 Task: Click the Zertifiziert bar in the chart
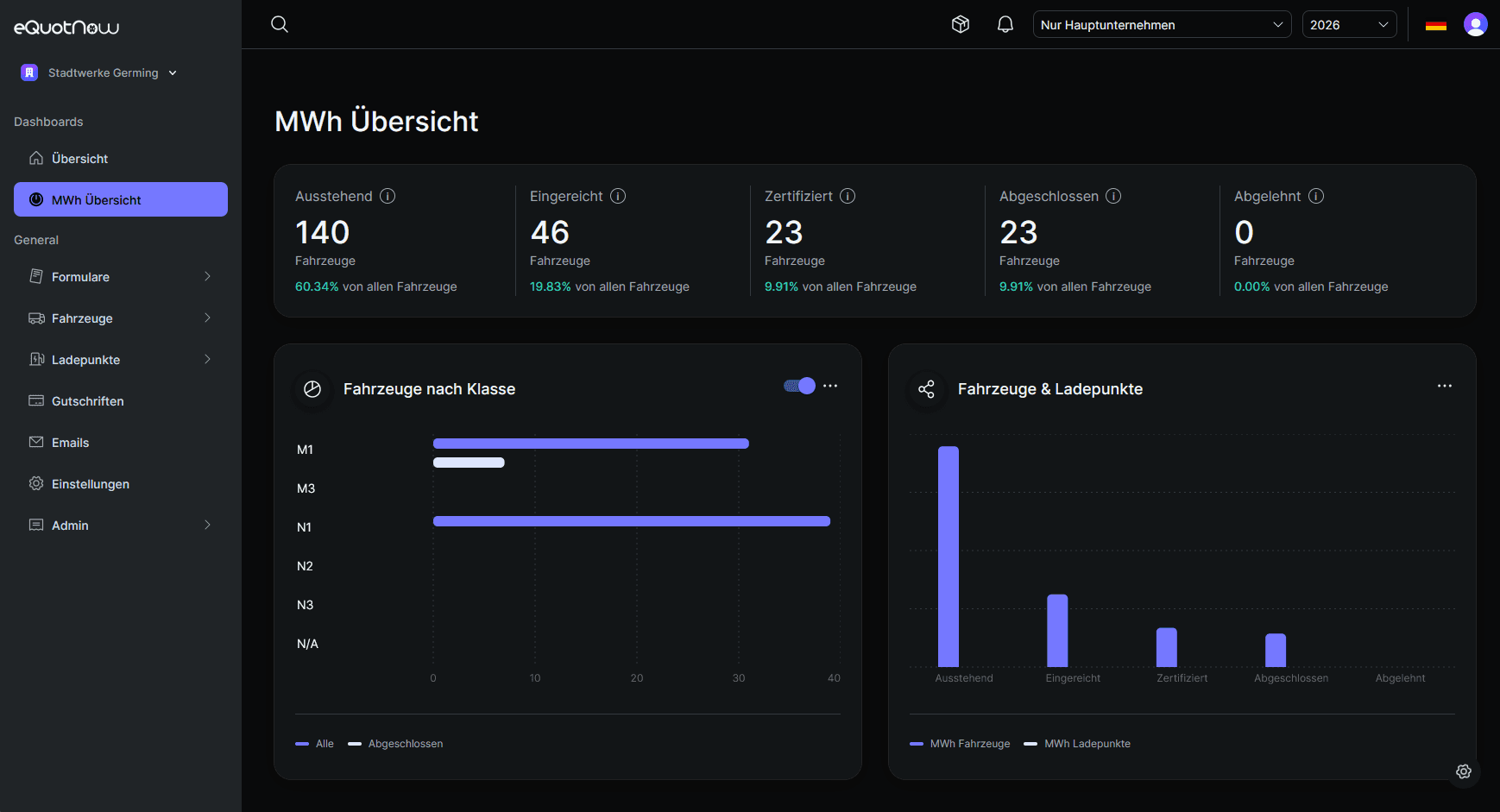click(1167, 647)
